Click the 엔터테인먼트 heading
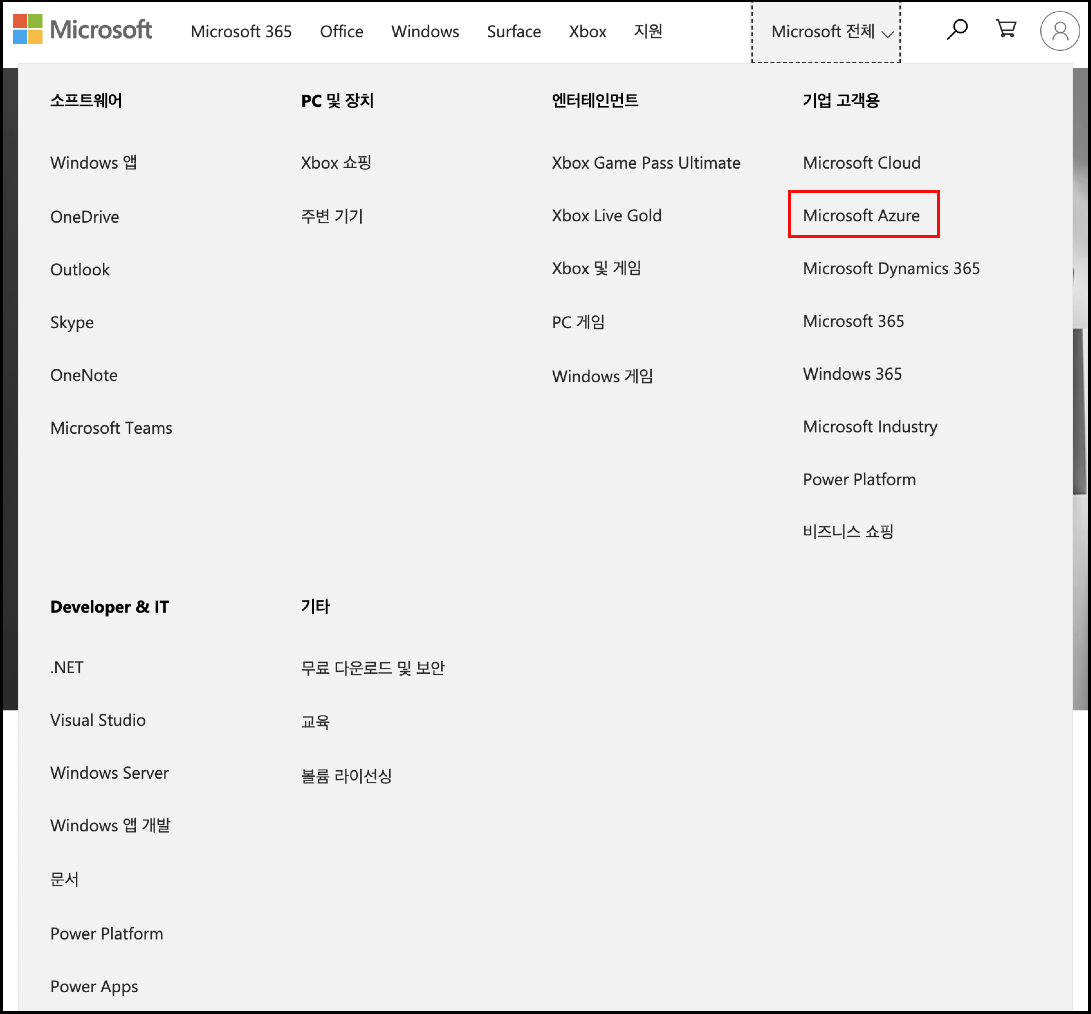This screenshot has height=1014, width=1091. 595,100
